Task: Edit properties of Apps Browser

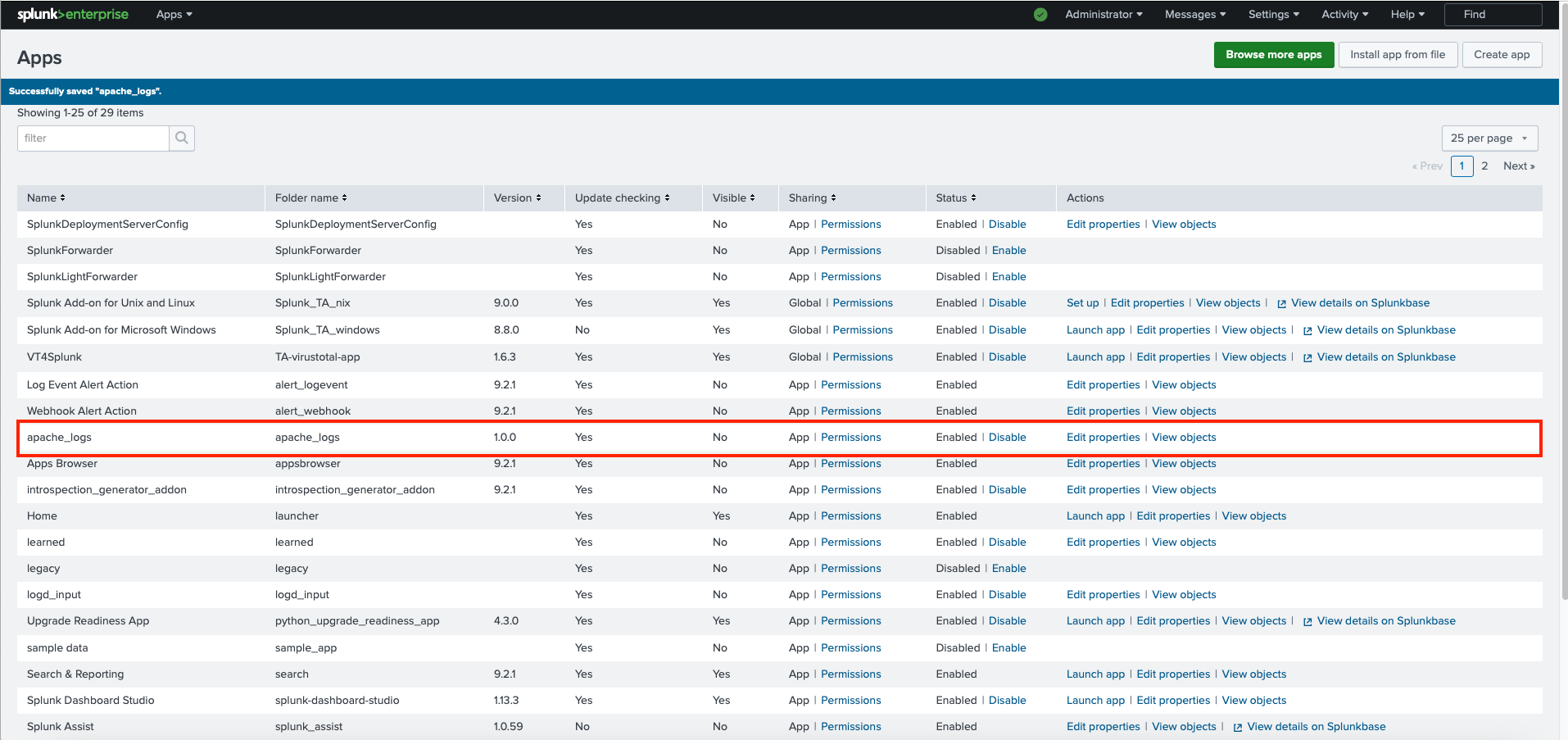Action: 1103,463
